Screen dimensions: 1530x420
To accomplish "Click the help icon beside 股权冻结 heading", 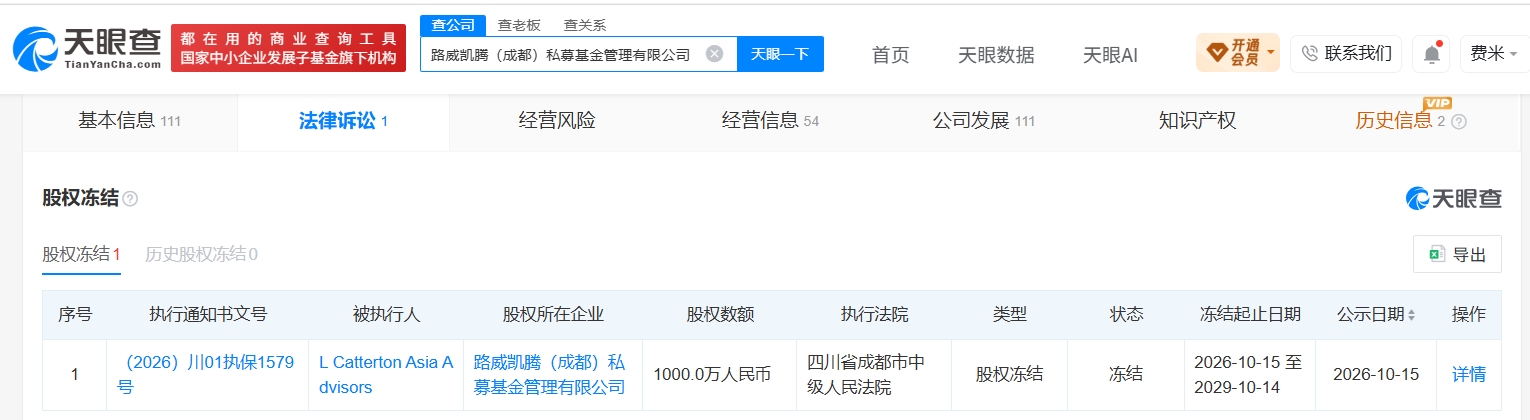I will pyautogui.click(x=130, y=199).
